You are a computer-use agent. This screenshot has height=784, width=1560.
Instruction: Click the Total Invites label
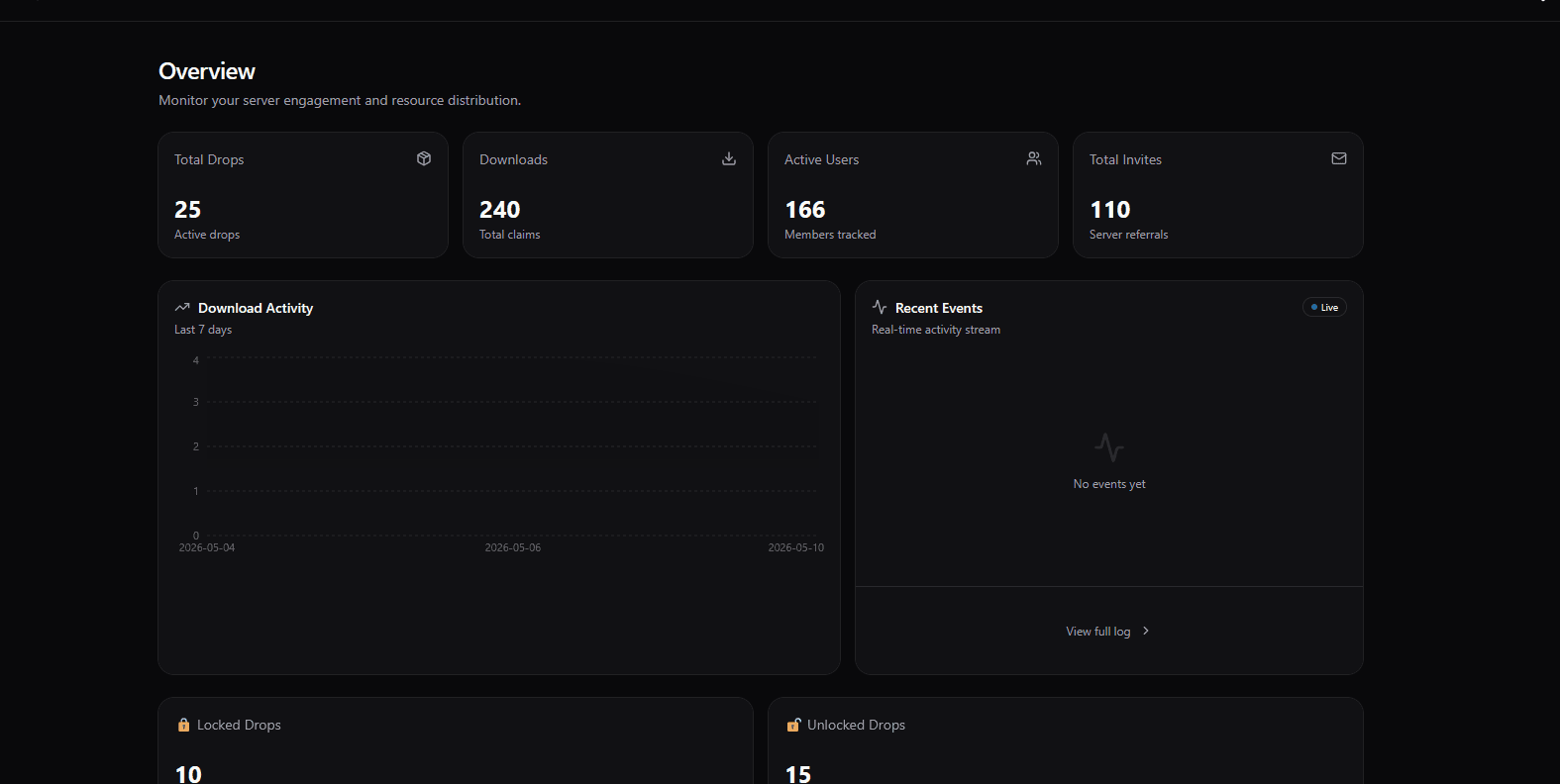(1126, 159)
